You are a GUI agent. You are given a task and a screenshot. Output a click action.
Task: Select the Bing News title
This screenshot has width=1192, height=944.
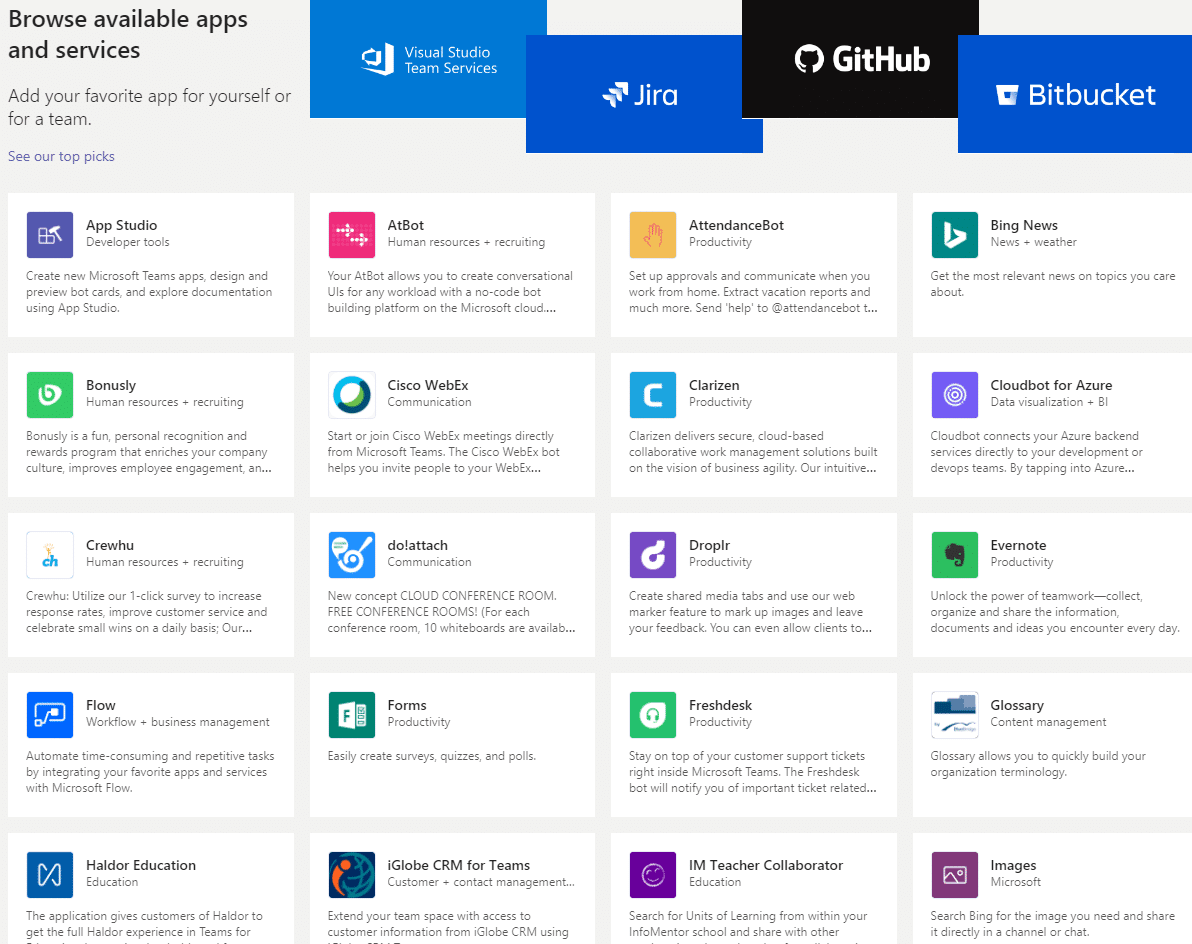click(x=1023, y=225)
